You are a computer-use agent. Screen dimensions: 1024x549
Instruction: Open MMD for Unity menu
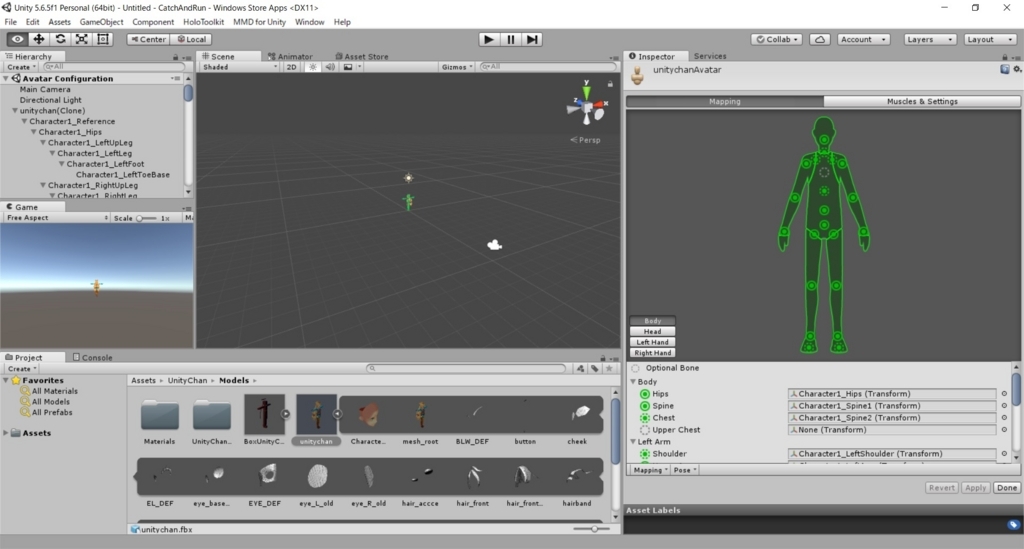259,22
